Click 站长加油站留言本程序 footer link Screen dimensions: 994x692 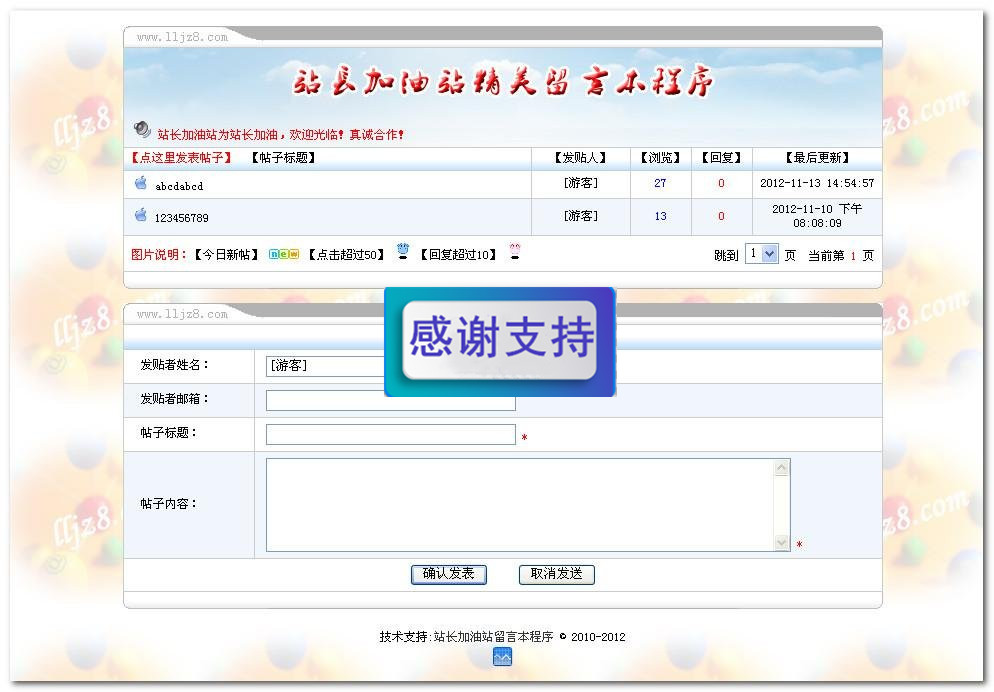tap(493, 637)
